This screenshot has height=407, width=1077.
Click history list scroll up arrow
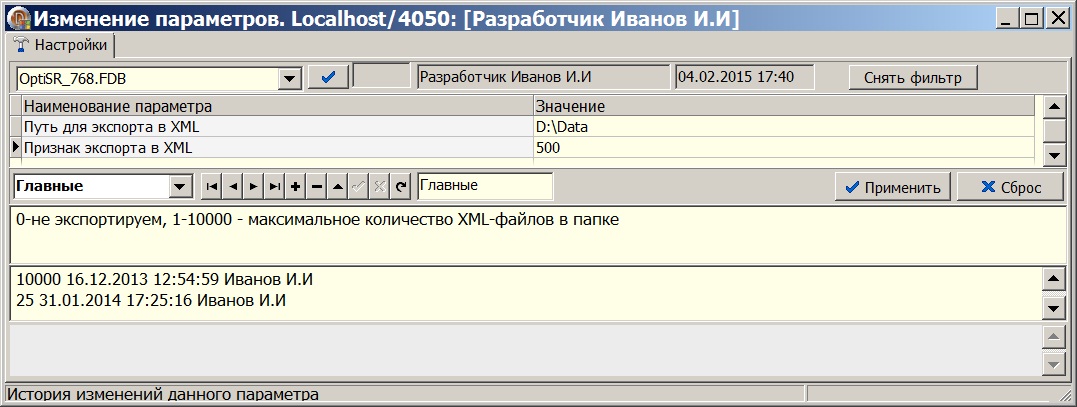pos(1053,279)
